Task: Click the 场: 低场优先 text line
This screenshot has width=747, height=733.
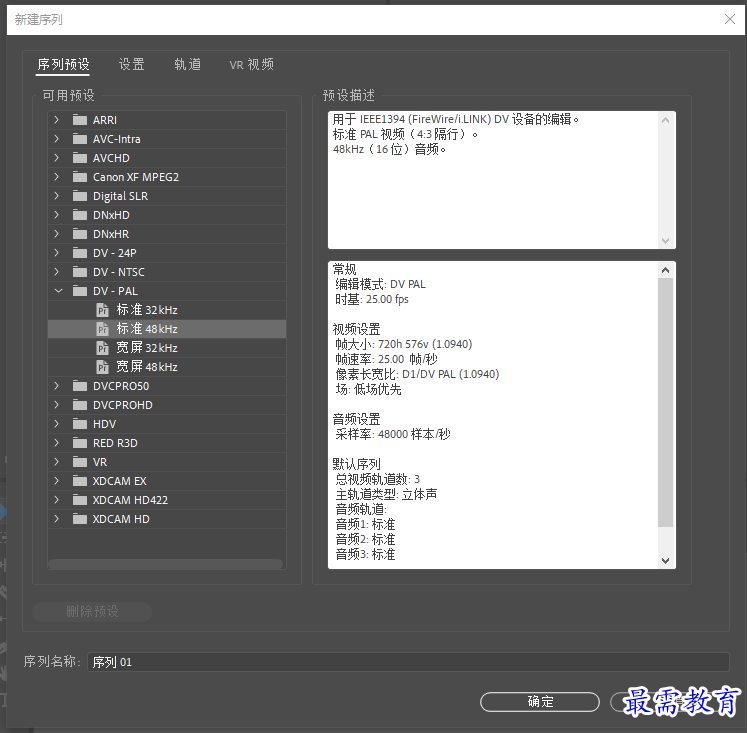Action: [368, 390]
